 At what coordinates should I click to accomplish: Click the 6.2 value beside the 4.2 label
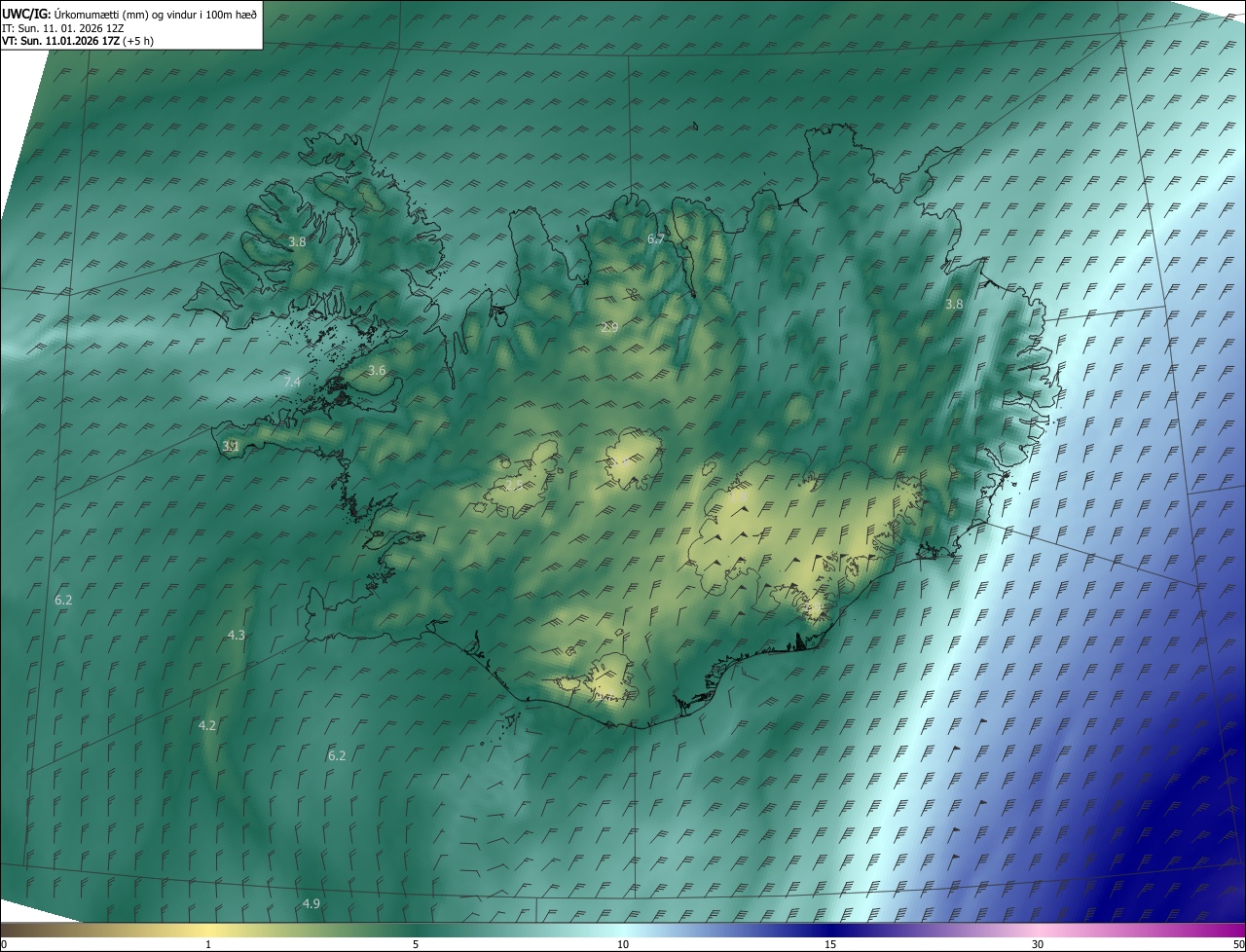[x=337, y=755]
